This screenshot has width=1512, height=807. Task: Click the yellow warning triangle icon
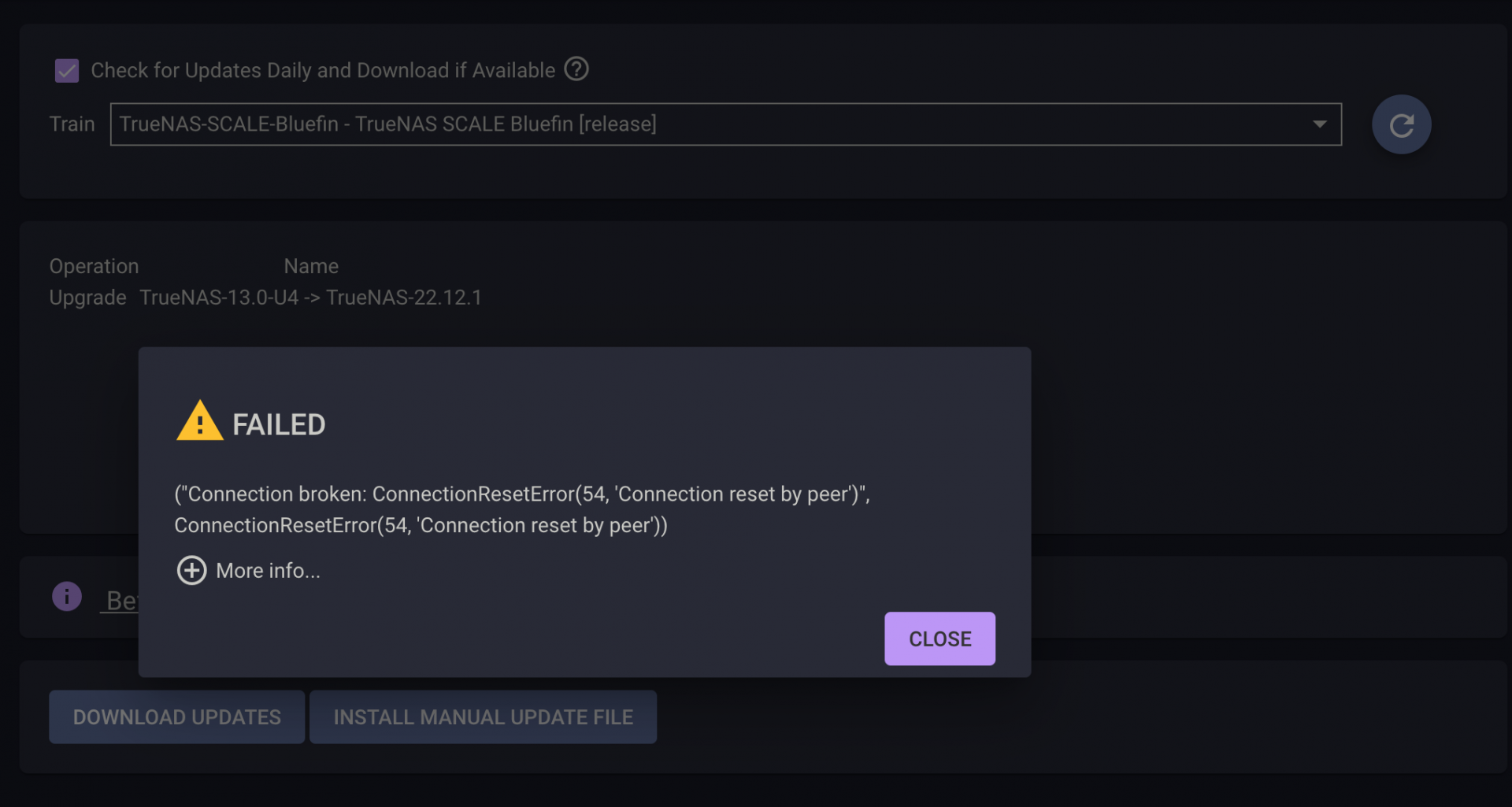coord(200,421)
